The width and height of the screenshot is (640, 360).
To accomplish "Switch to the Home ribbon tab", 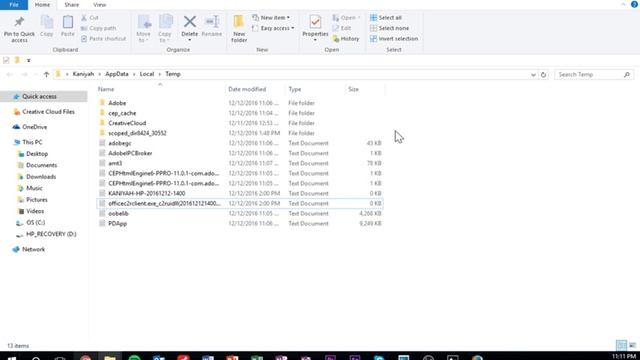I will pos(42,5).
